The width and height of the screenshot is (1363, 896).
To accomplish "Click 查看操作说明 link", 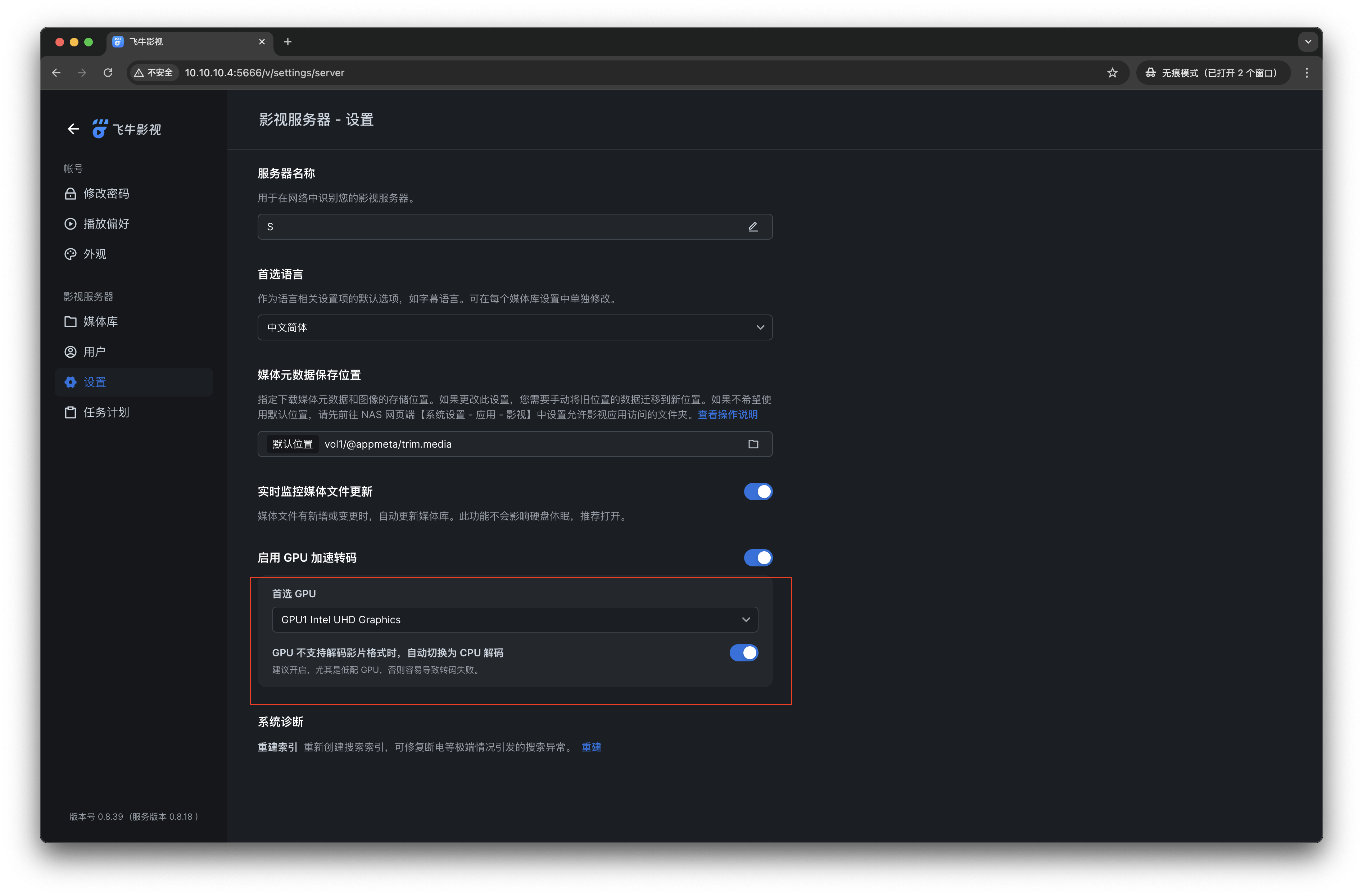I will point(727,414).
